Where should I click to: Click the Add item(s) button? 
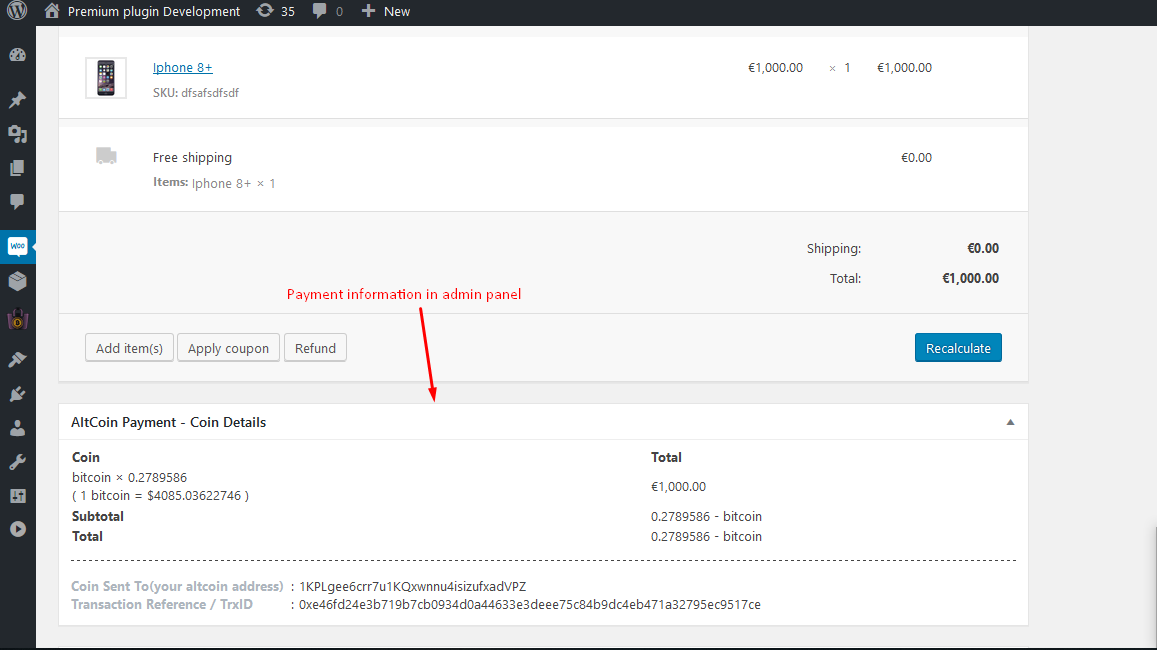click(129, 348)
